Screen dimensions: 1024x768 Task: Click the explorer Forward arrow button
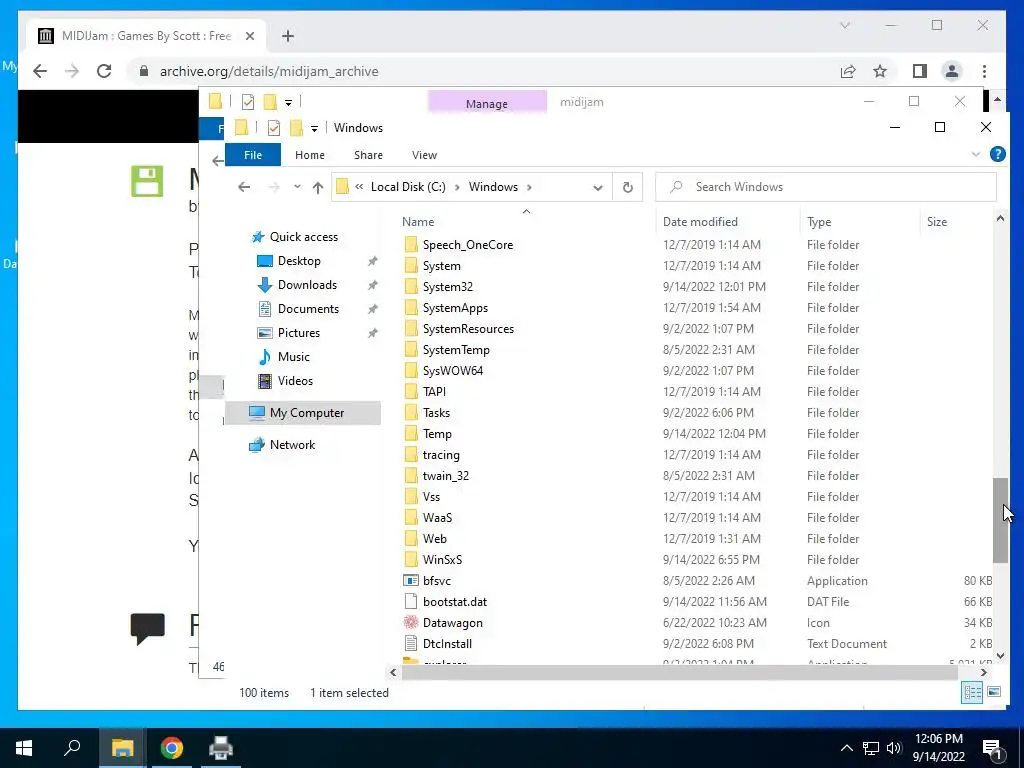coord(274,187)
